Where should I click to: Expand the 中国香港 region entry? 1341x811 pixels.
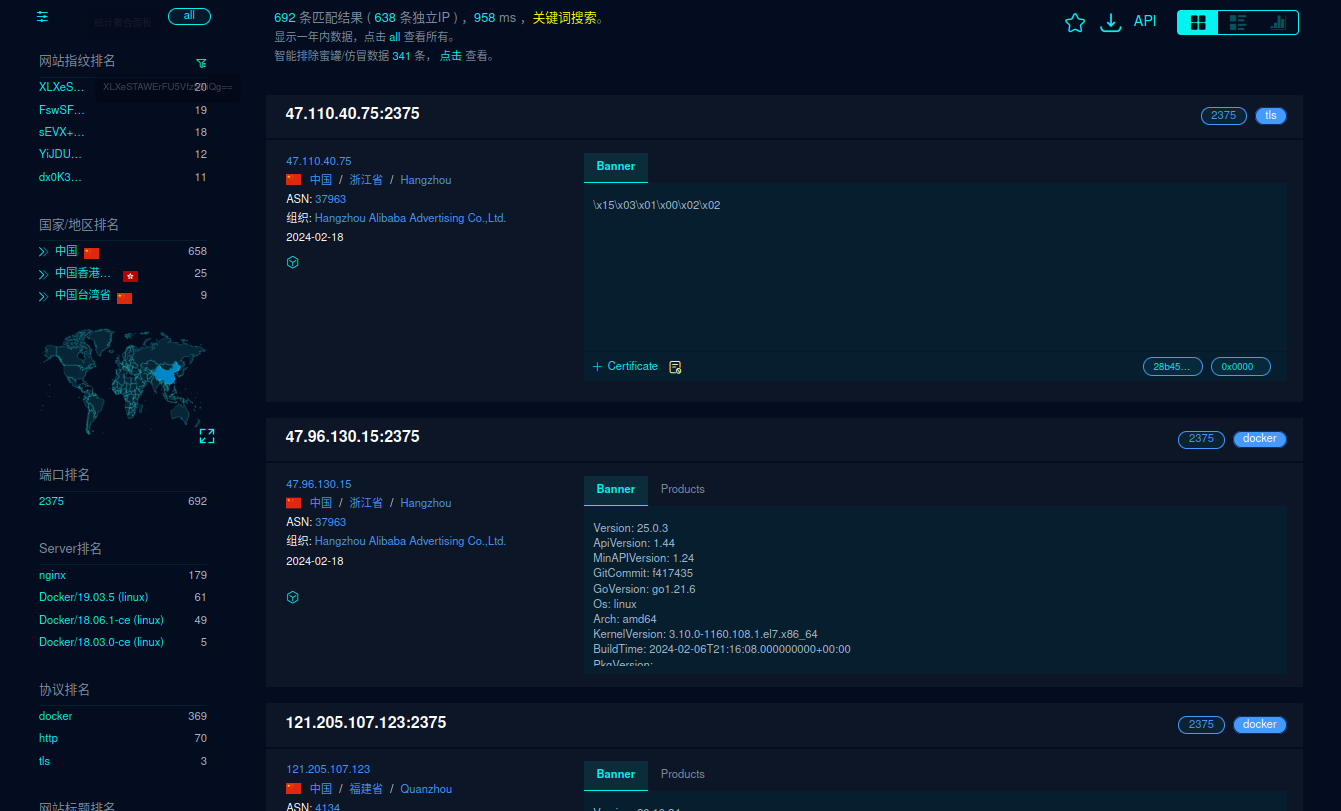click(44, 274)
